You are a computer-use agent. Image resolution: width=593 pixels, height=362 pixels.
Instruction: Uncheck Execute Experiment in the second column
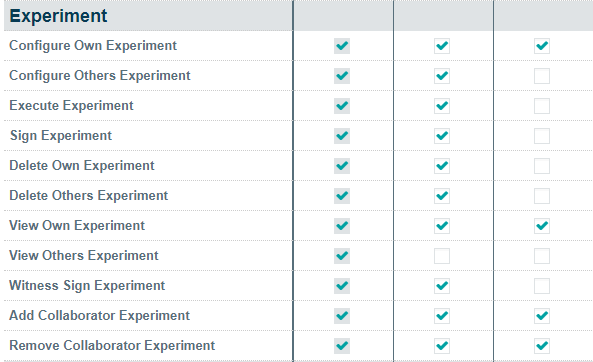click(x=442, y=106)
